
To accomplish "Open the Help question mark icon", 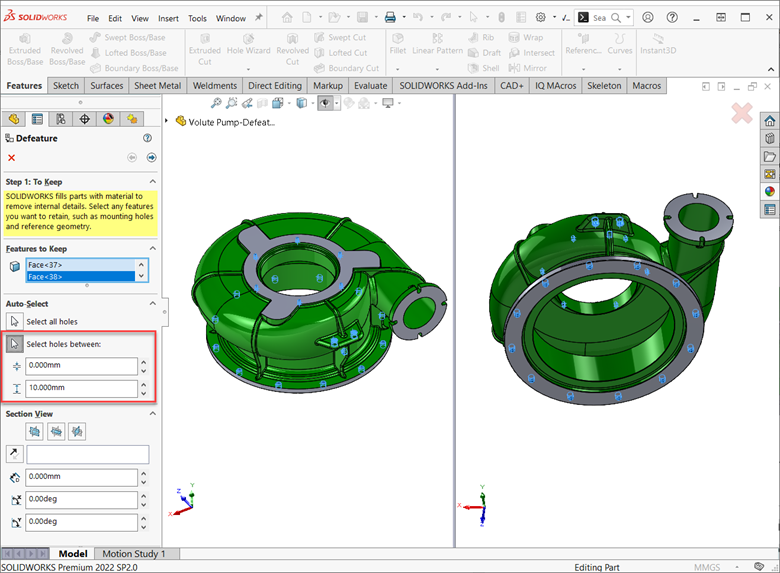I will [672, 17].
